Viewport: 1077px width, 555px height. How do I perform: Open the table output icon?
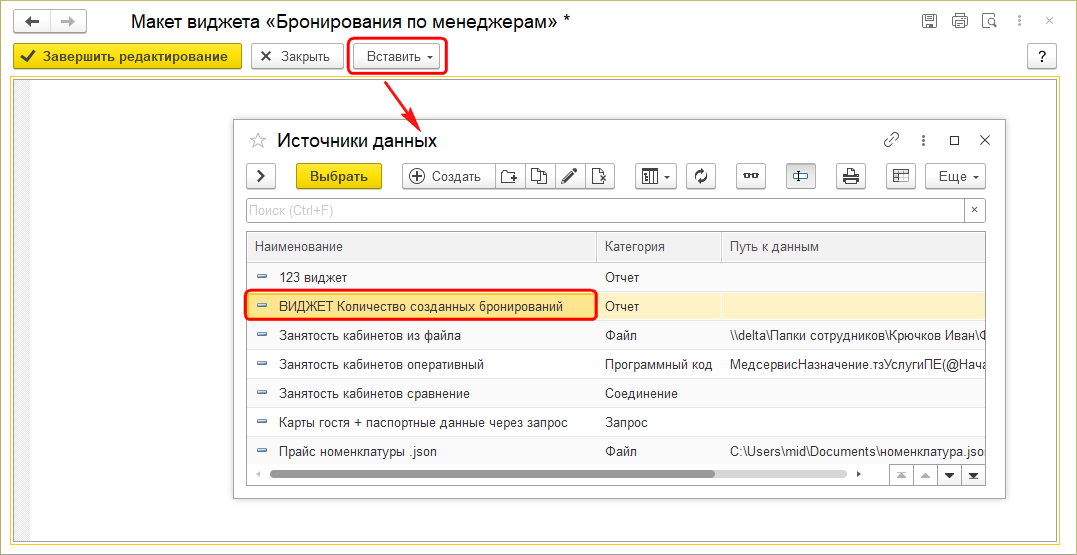coord(900,176)
